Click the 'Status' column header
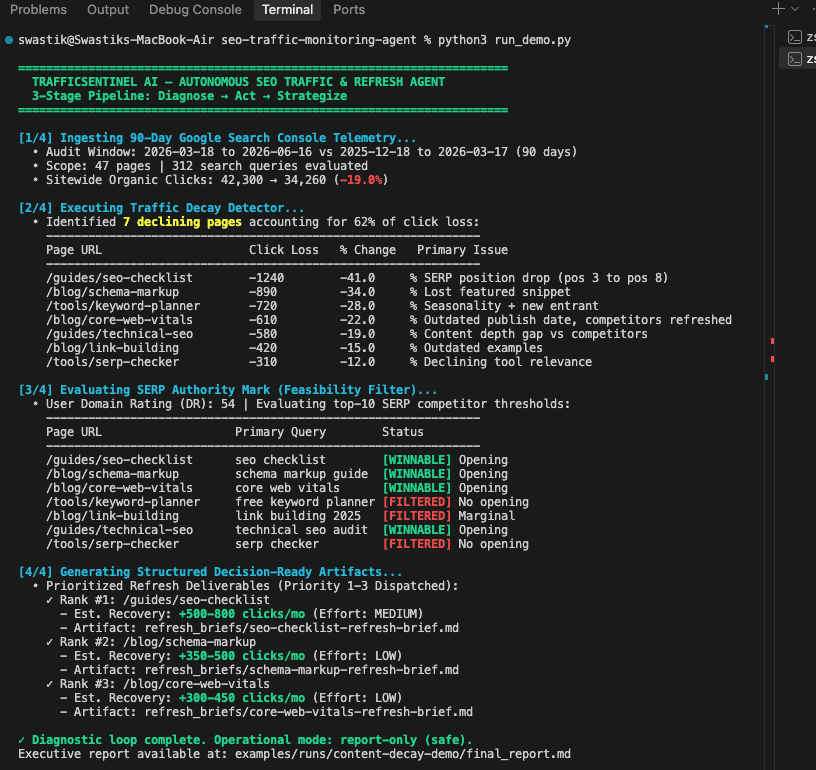Image resolution: width=816 pixels, height=770 pixels. point(403,432)
